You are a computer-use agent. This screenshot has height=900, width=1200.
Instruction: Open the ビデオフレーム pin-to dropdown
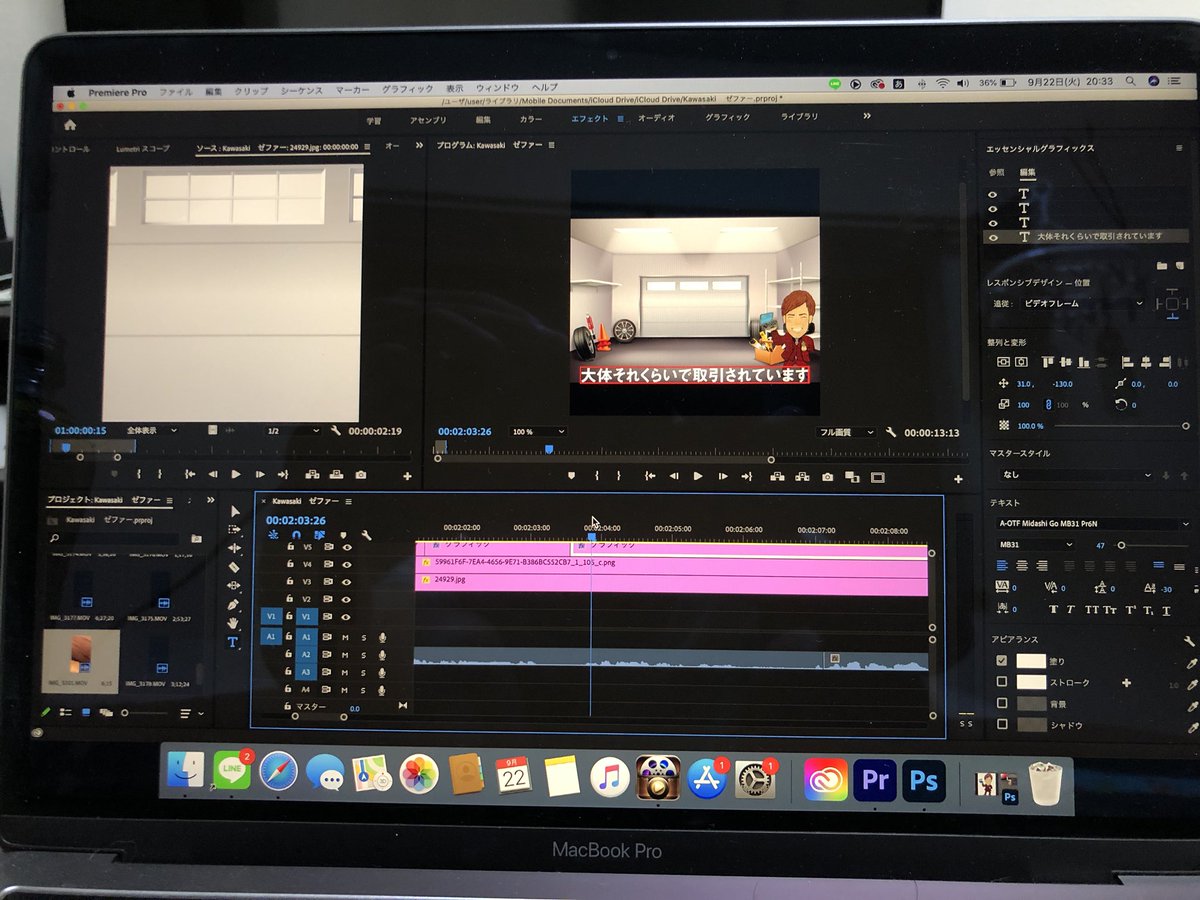pyautogui.click(x=1083, y=303)
